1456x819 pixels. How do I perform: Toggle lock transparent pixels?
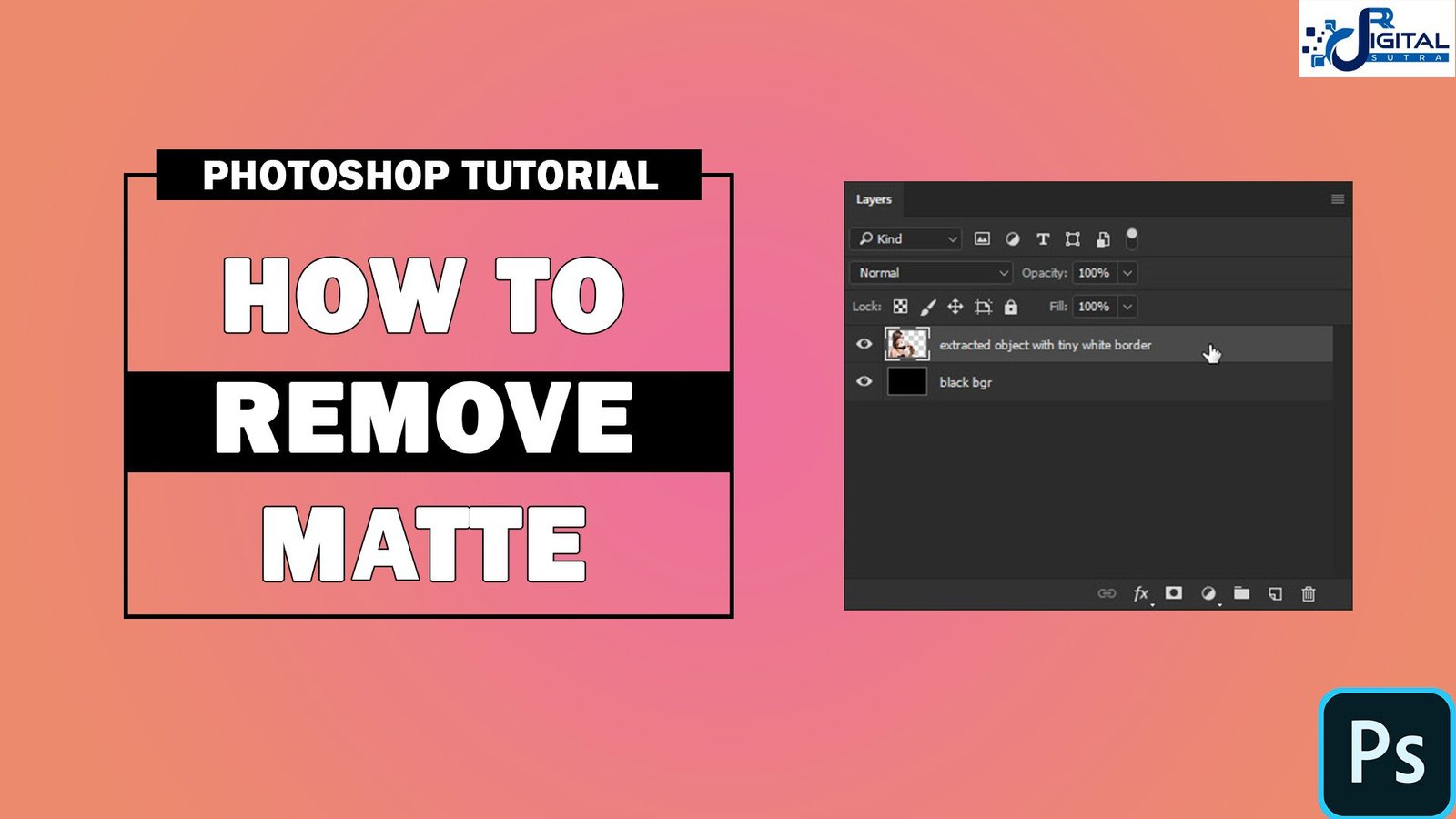900,307
